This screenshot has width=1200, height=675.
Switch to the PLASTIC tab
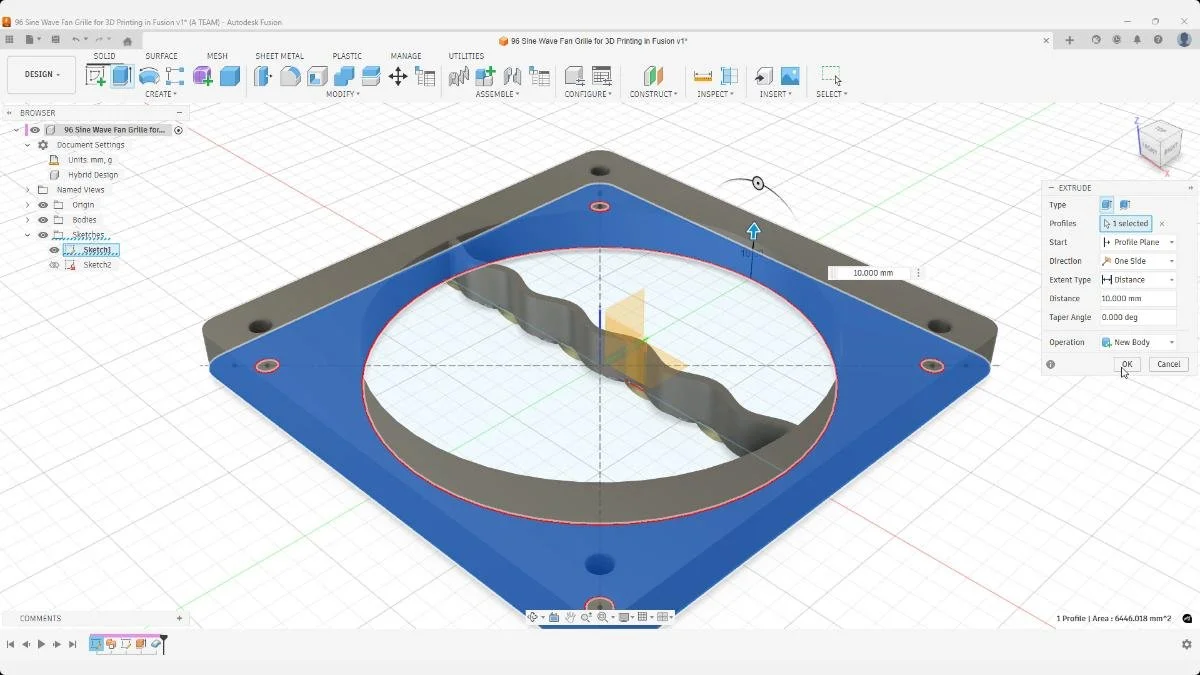click(347, 56)
